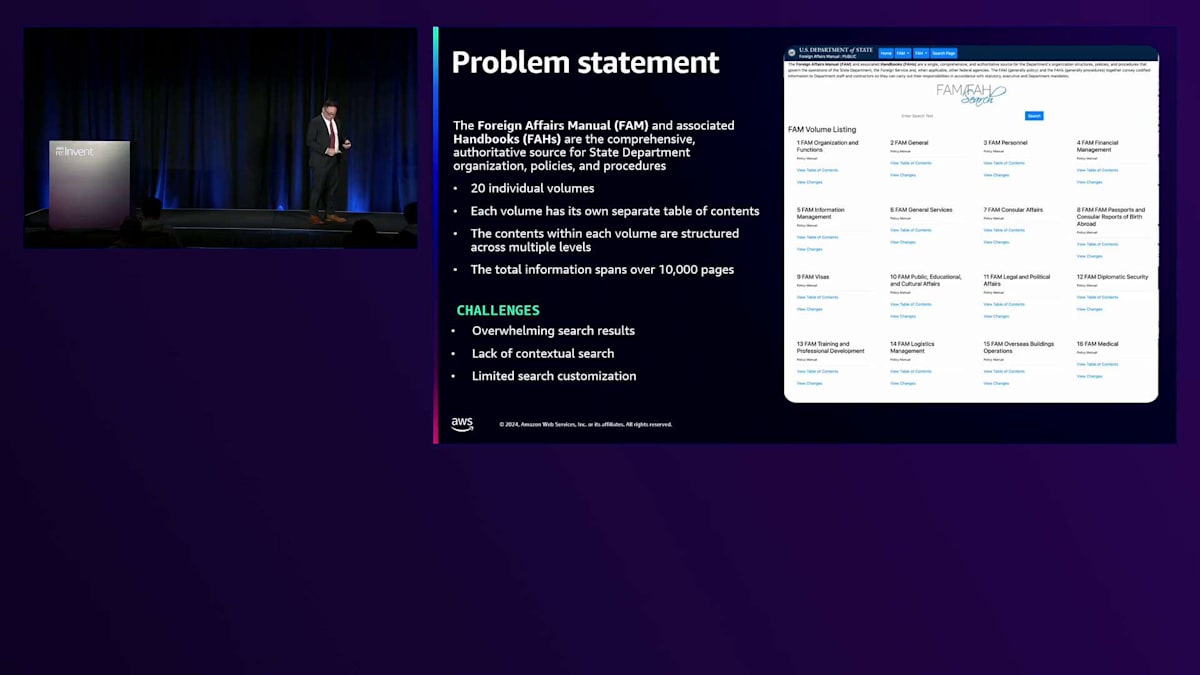This screenshot has height=675, width=1200.
Task: View Table of Contents for 10 FAM Public, Educational
Action: click(x=910, y=304)
